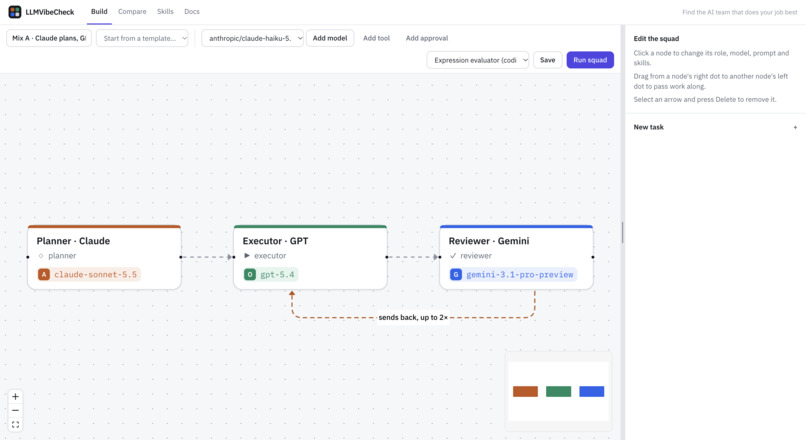Switch to the Compare tab
The height and width of the screenshot is (440, 806).
(x=132, y=11)
